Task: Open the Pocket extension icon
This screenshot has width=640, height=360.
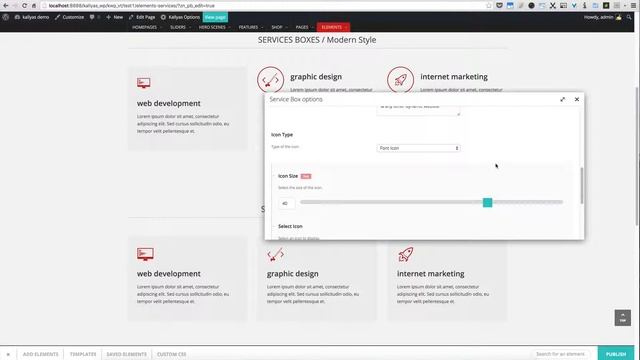Action: [x=499, y=6]
